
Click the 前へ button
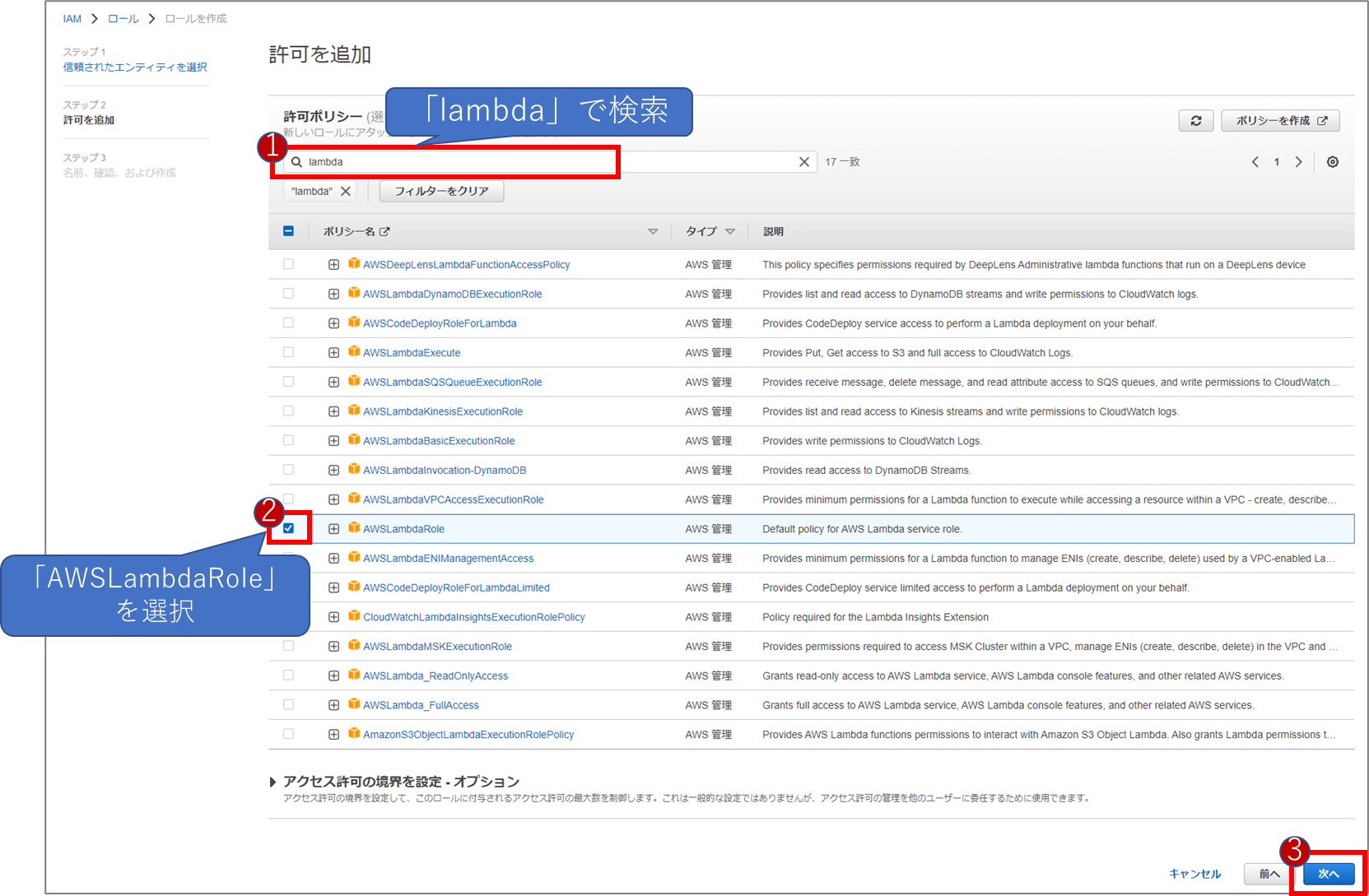[x=1269, y=874]
